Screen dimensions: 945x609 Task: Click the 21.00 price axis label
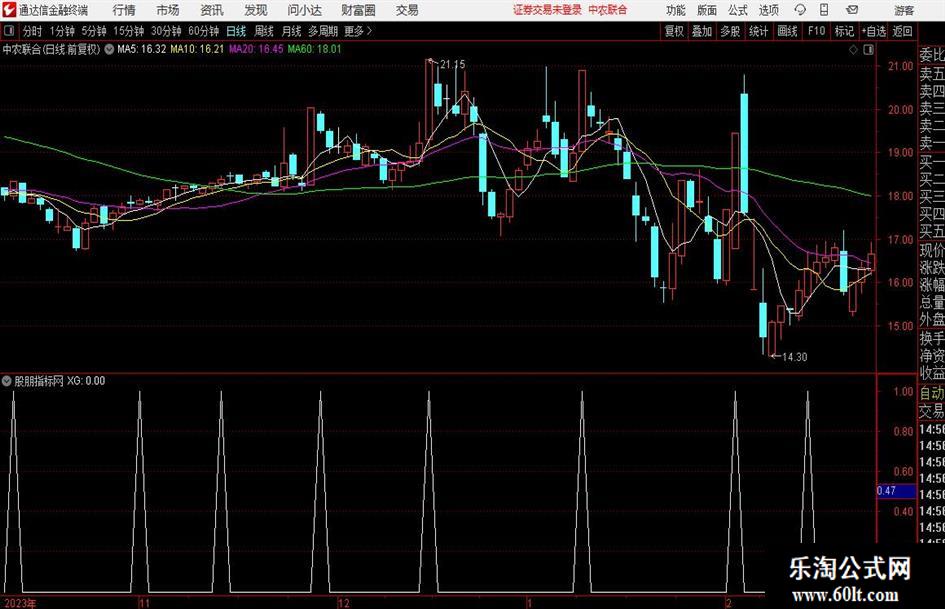point(901,66)
